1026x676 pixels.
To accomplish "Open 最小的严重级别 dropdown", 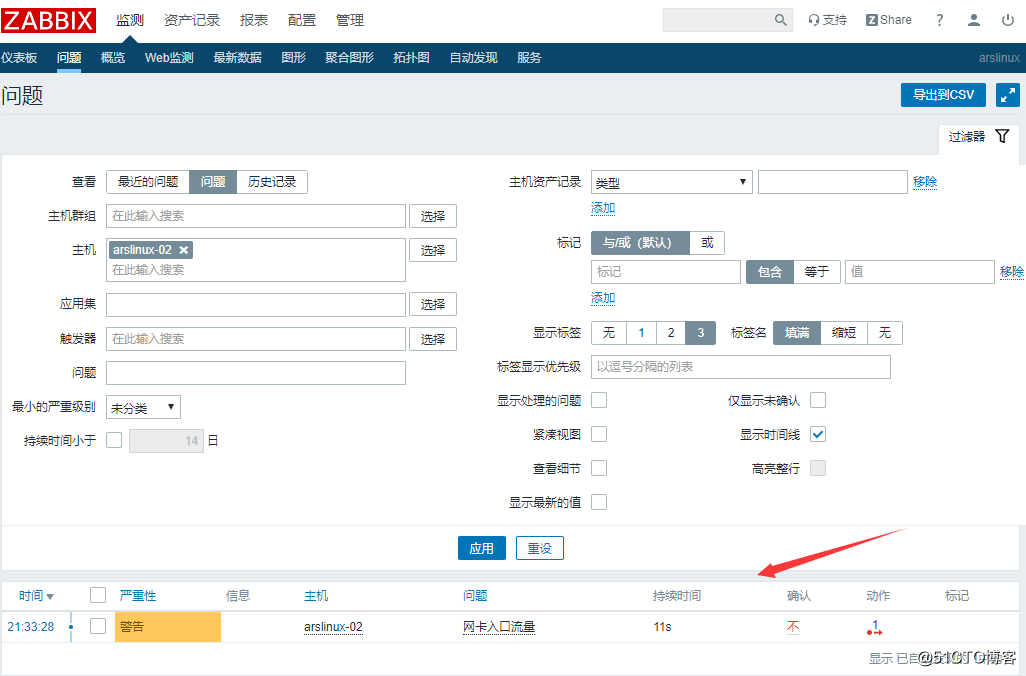I will coord(143,407).
